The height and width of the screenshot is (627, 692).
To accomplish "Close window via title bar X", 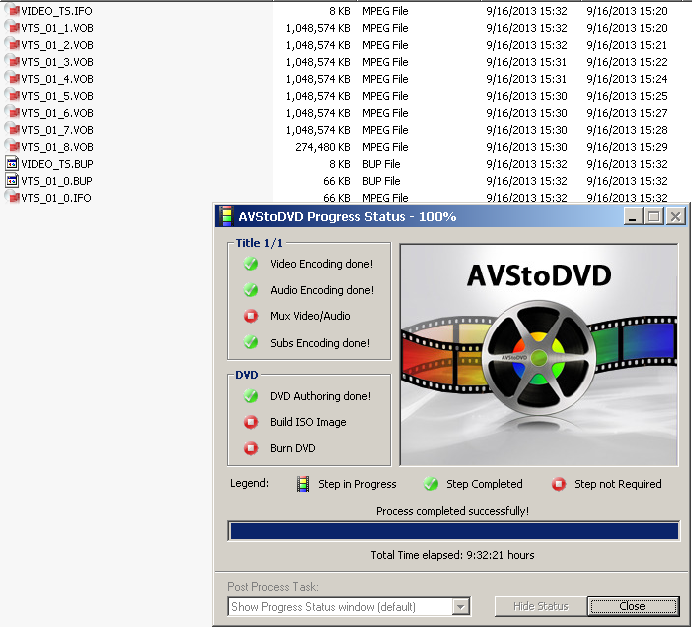I will click(x=675, y=216).
